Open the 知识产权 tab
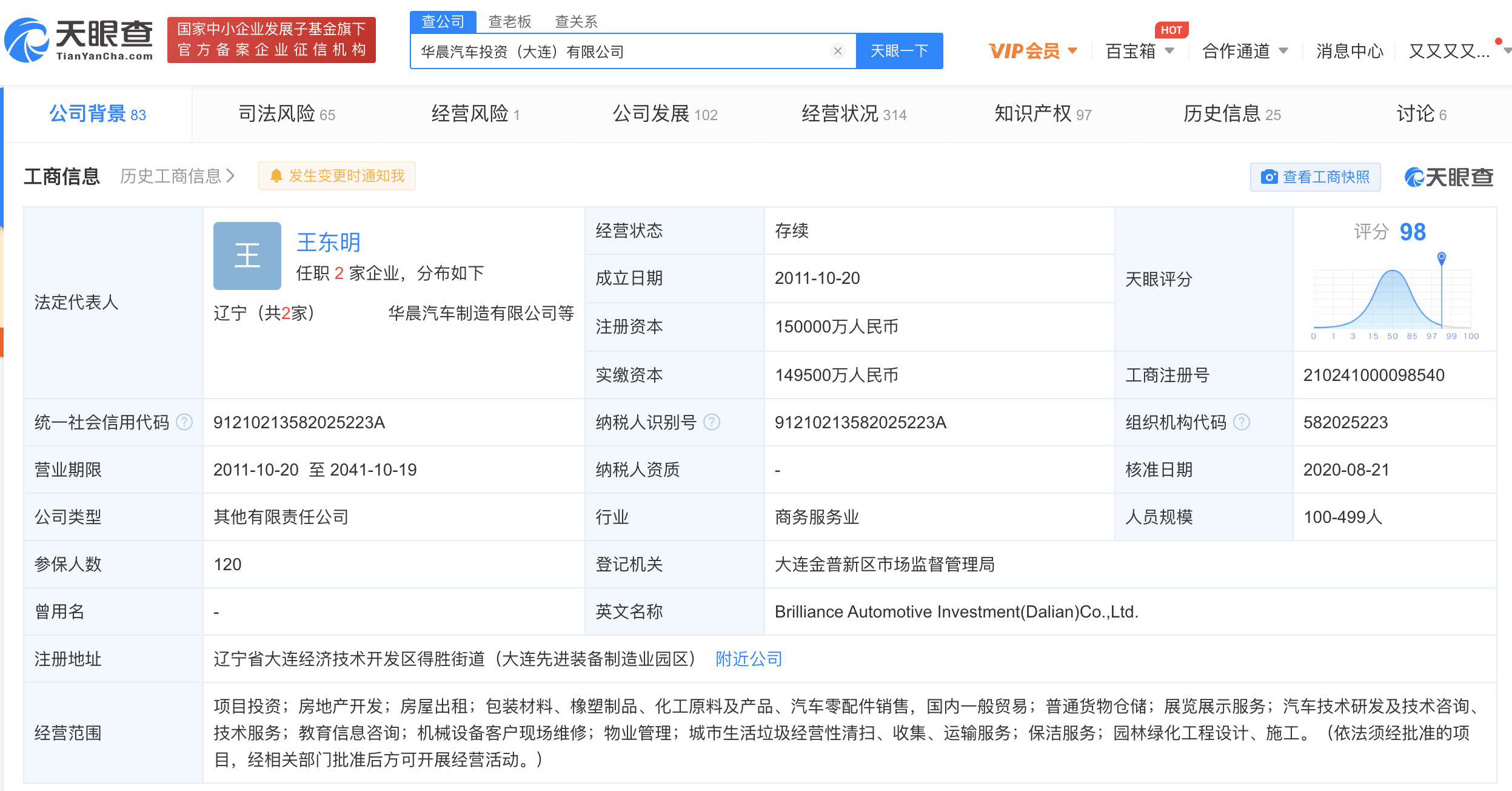The image size is (1512, 791). [1043, 114]
